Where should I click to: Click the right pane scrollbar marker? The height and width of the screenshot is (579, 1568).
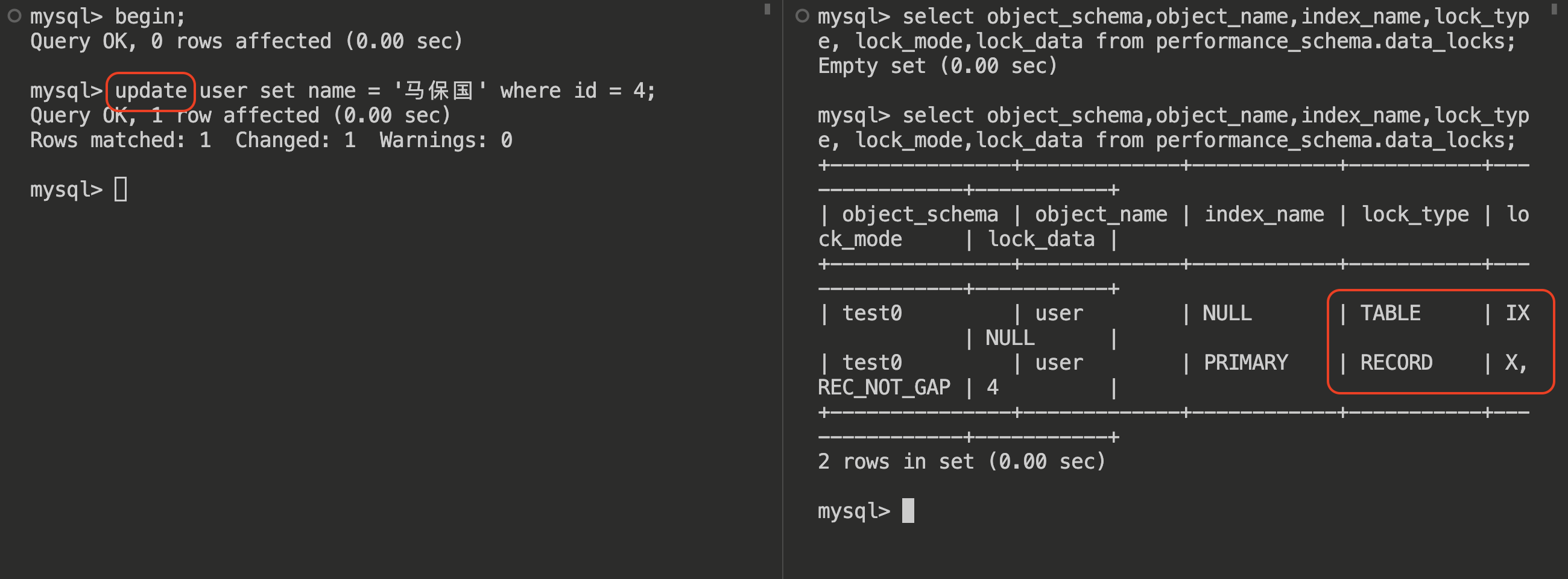pyautogui.click(x=1554, y=9)
